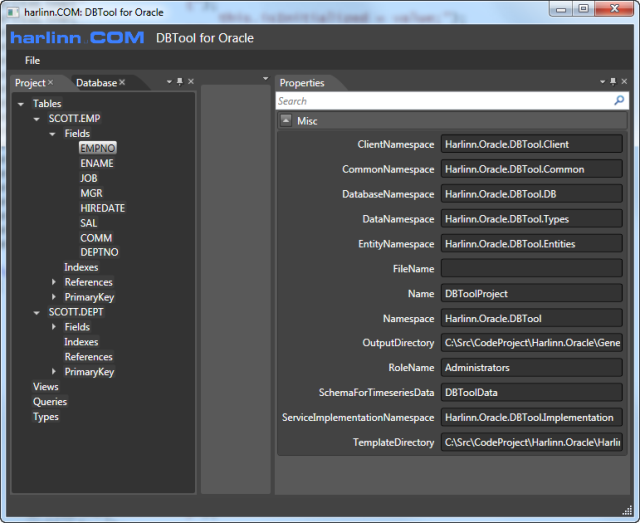This screenshot has width=640, height=523.
Task: Click the empty FileName field
Action: [x=531, y=269]
